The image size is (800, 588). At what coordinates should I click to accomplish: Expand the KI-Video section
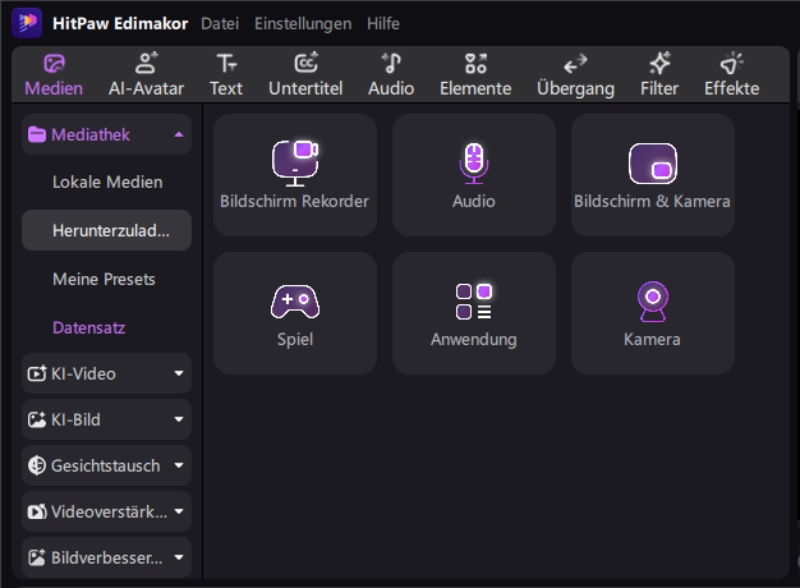tap(179, 374)
